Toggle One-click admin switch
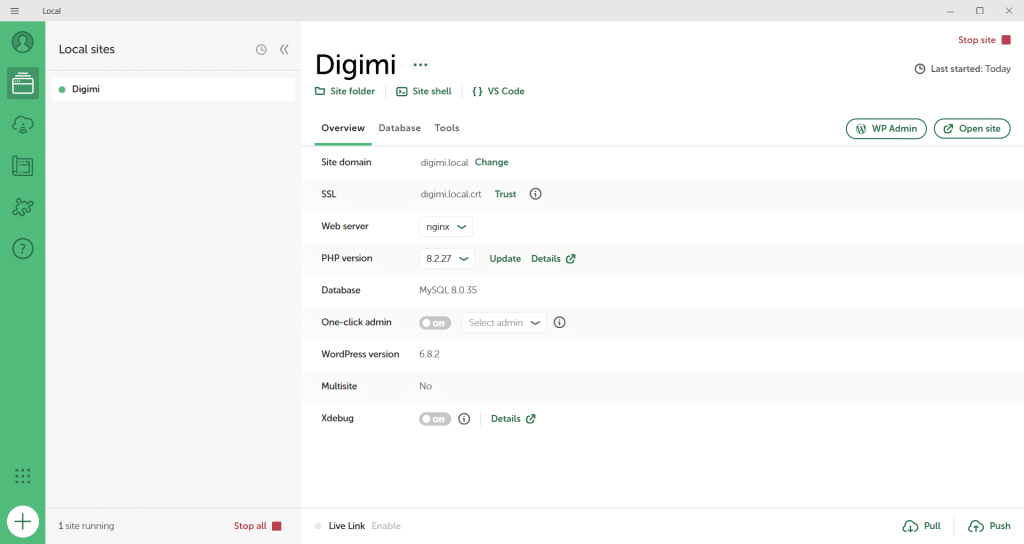The height and width of the screenshot is (544, 1024). pyautogui.click(x=435, y=323)
